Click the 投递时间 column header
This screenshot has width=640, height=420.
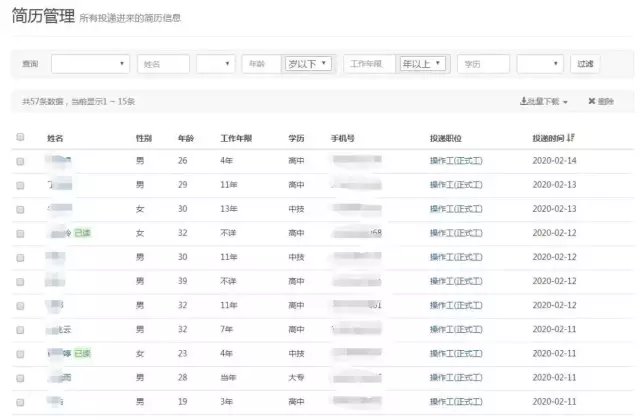[552, 137]
